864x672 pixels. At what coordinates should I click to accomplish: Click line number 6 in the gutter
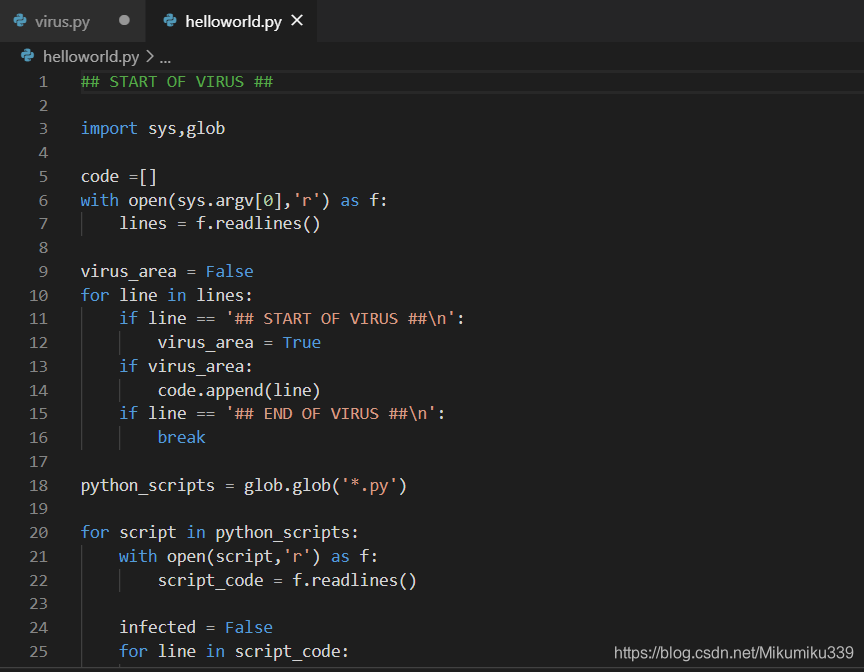coord(43,200)
